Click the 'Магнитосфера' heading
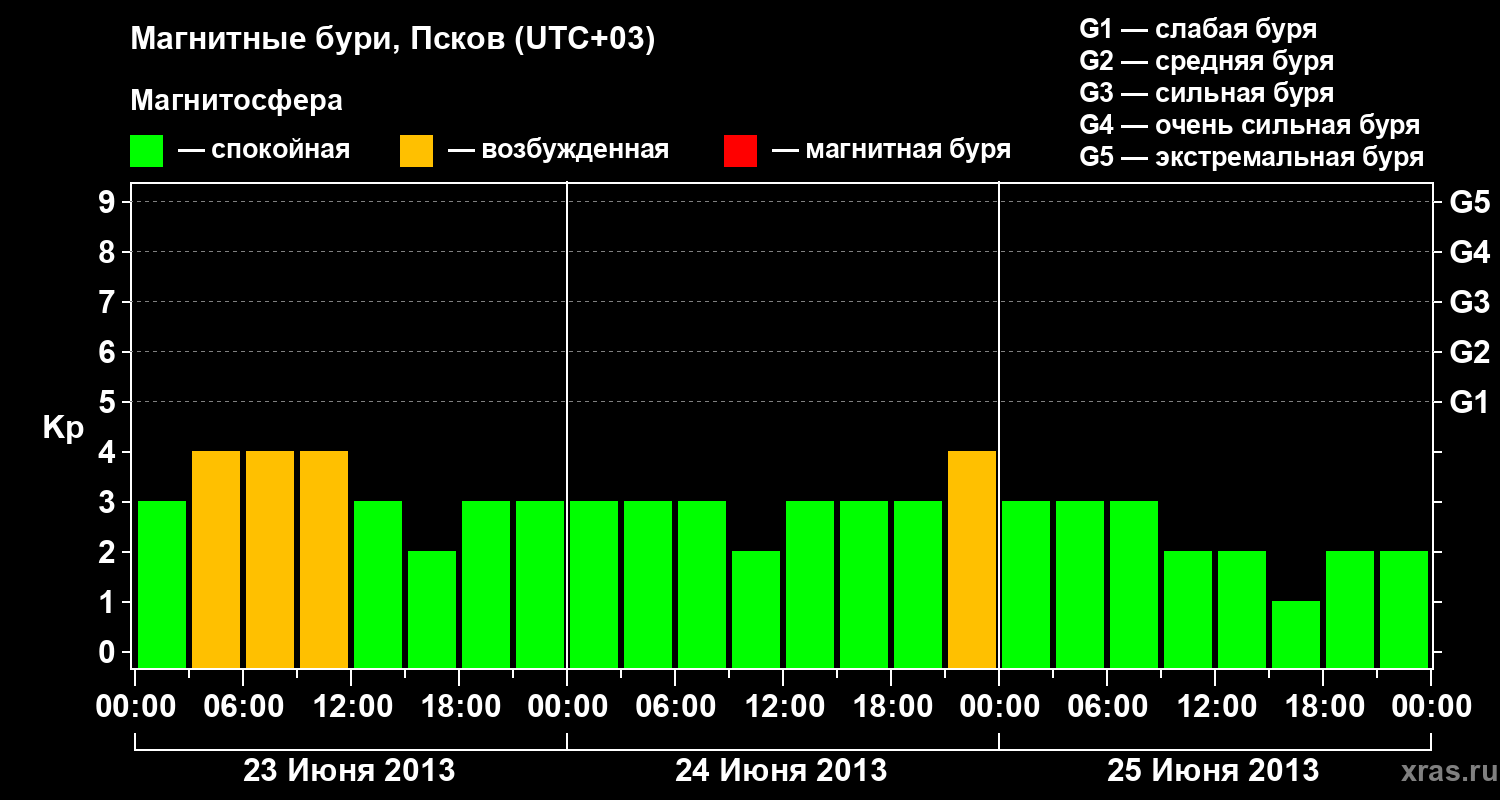 [x=237, y=101]
